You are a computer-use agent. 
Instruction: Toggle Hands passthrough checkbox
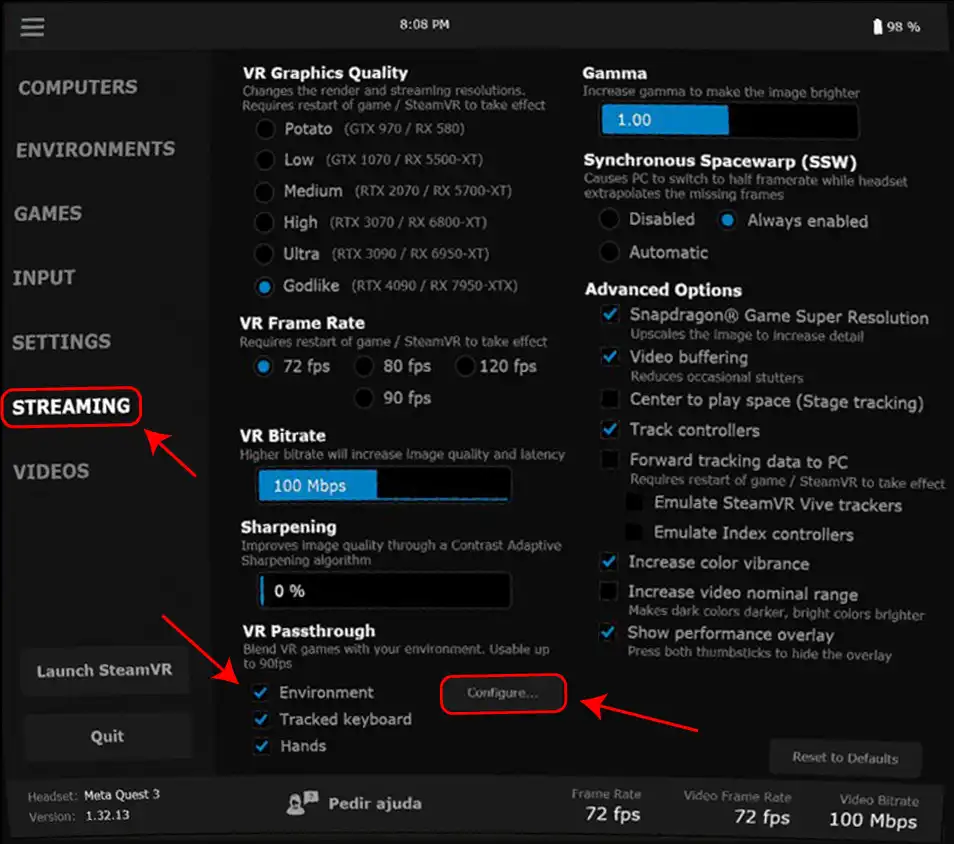pyautogui.click(x=262, y=745)
